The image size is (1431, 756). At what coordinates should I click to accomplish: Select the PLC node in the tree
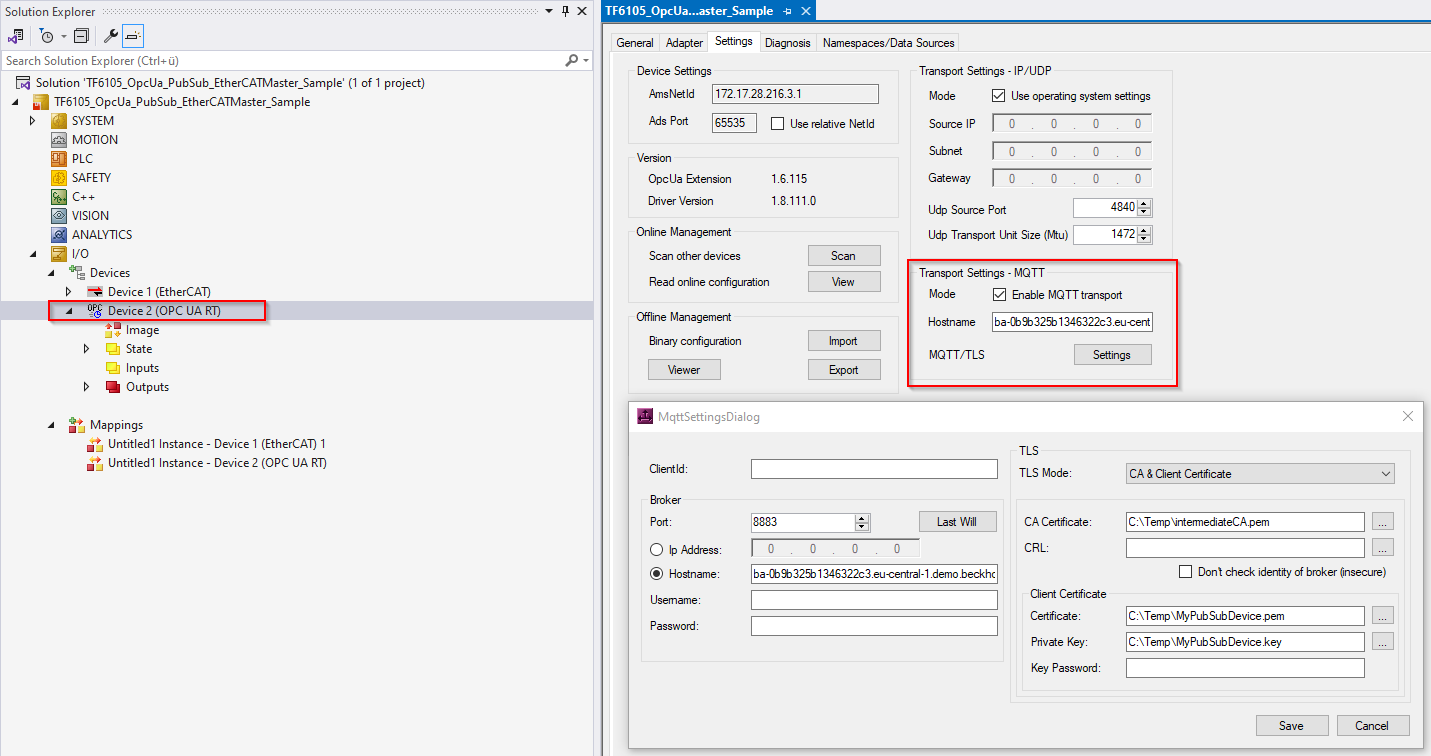(x=82, y=159)
